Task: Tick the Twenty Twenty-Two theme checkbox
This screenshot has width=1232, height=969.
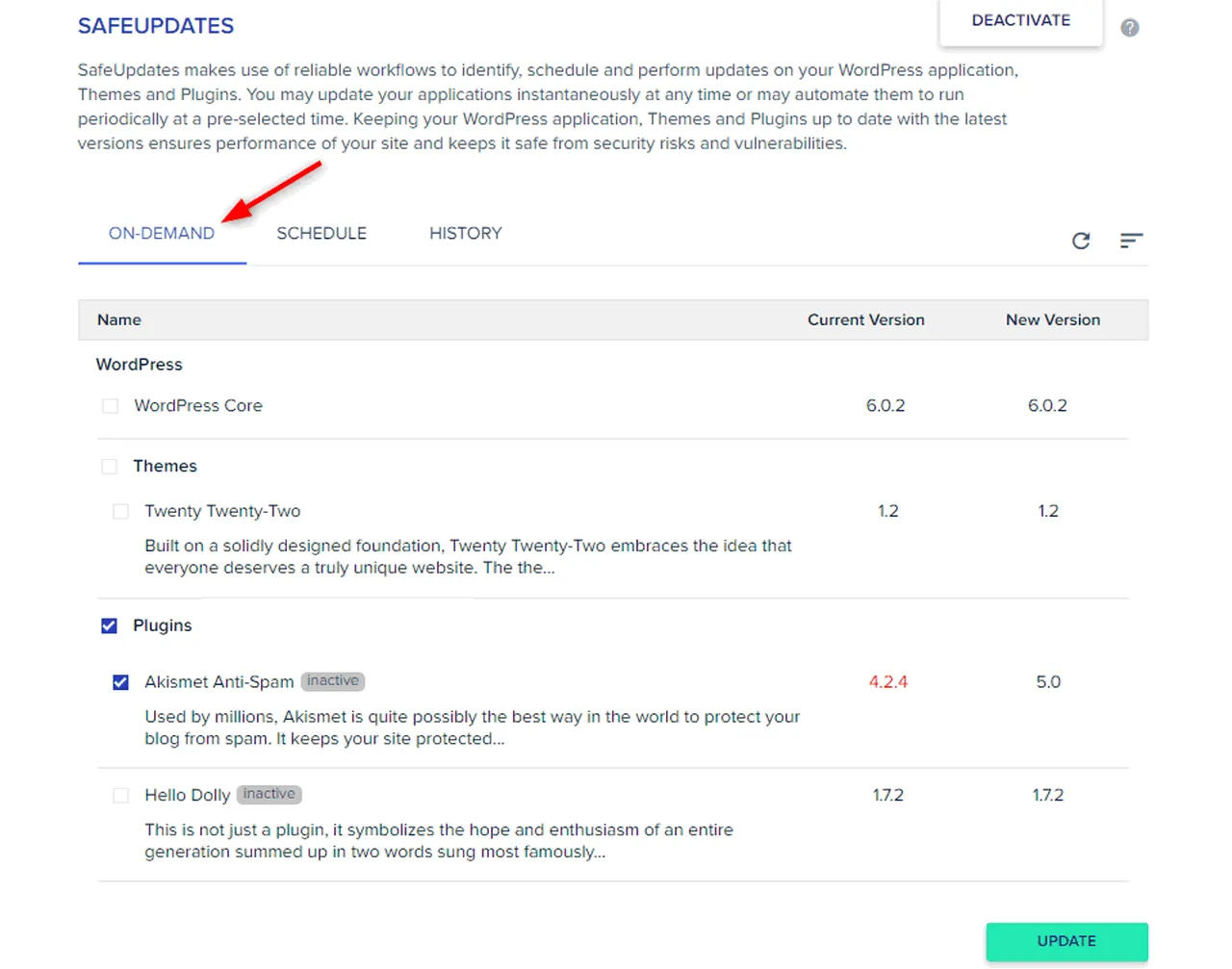Action: pos(120,511)
